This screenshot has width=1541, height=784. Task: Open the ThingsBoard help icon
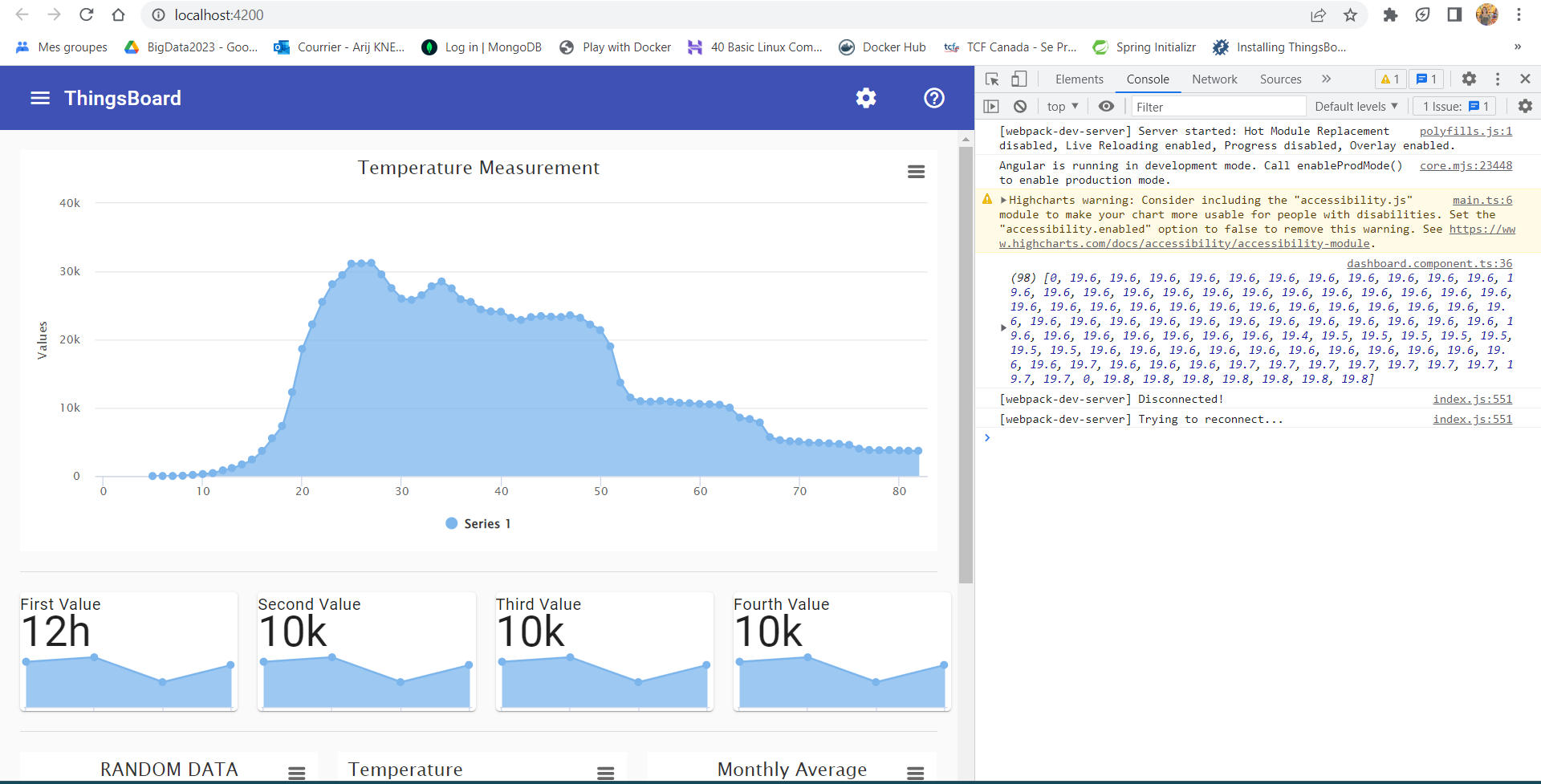[x=933, y=97]
